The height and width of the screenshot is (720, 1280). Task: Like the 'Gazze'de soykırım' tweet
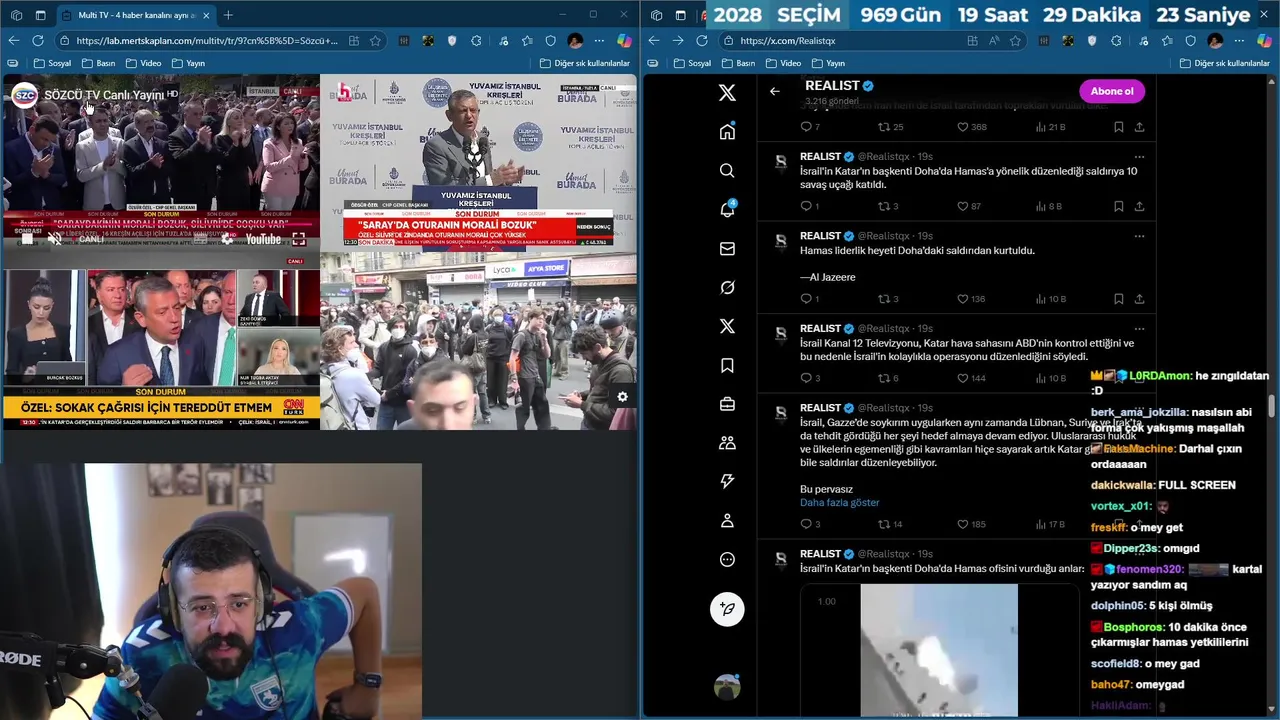[x=962, y=524]
